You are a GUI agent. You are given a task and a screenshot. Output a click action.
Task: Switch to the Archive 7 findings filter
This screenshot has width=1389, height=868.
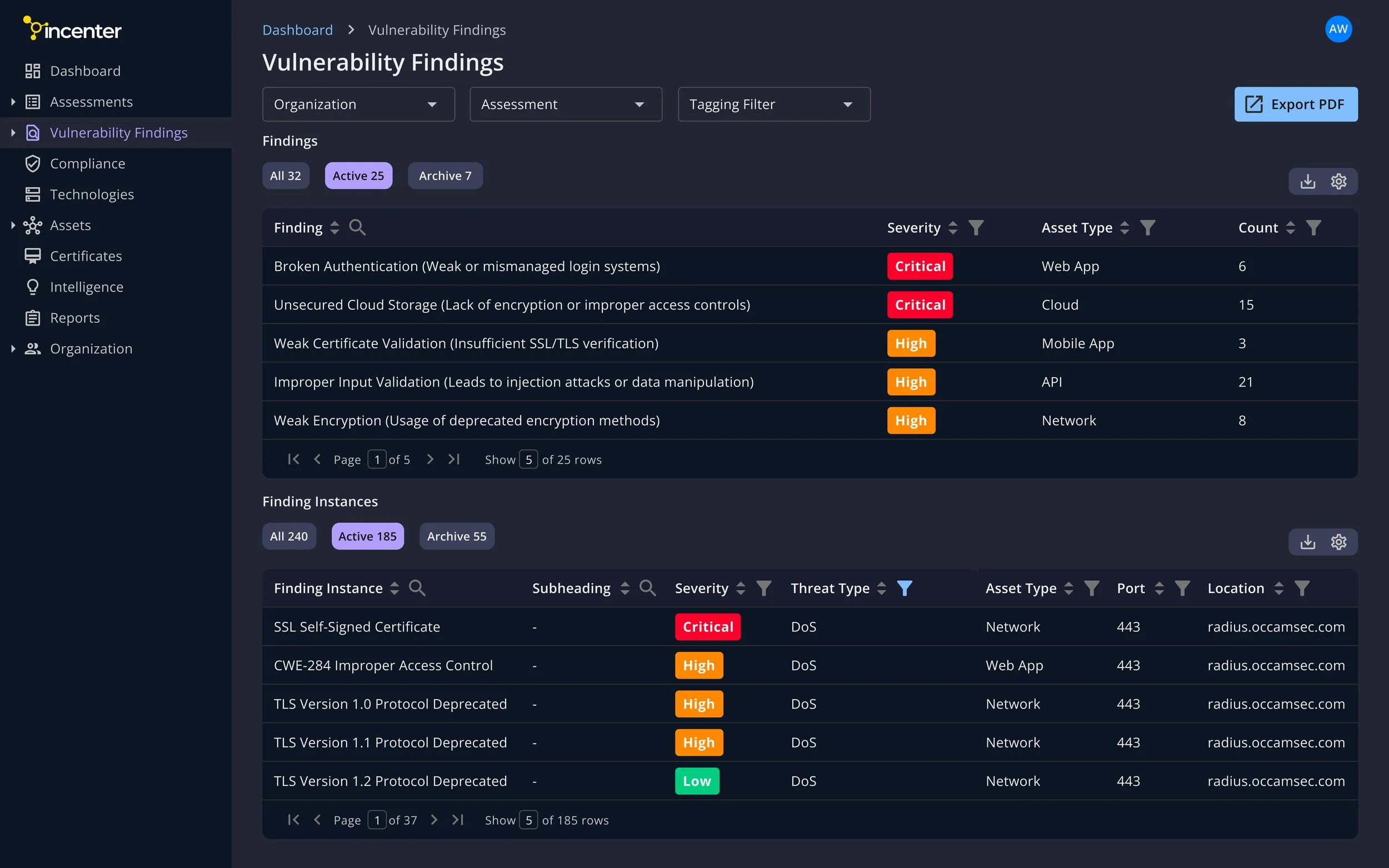[445, 175]
